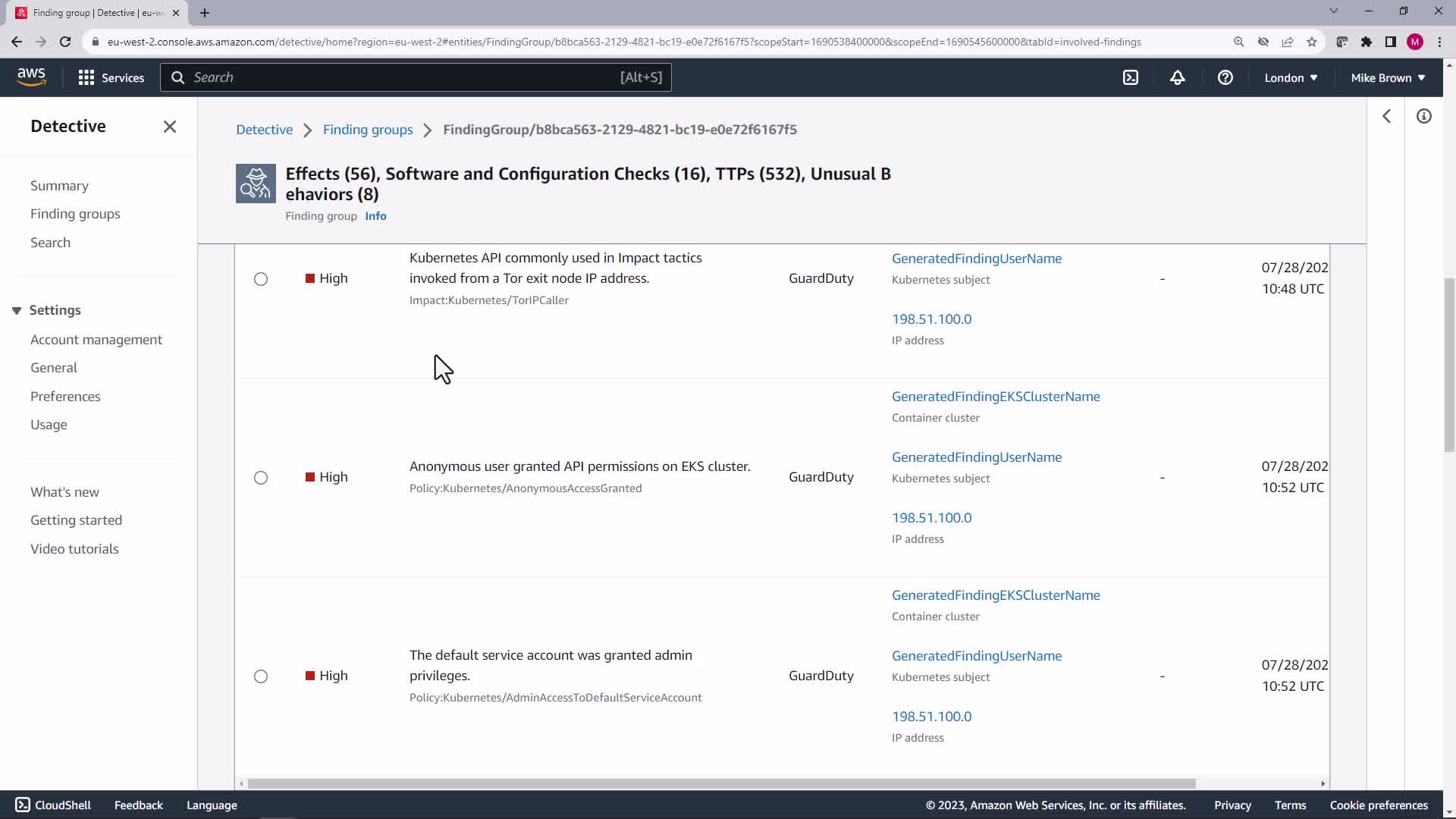Select the Tor exit node finding radio
Viewport: 1456px width, 819px height.
[x=261, y=279]
